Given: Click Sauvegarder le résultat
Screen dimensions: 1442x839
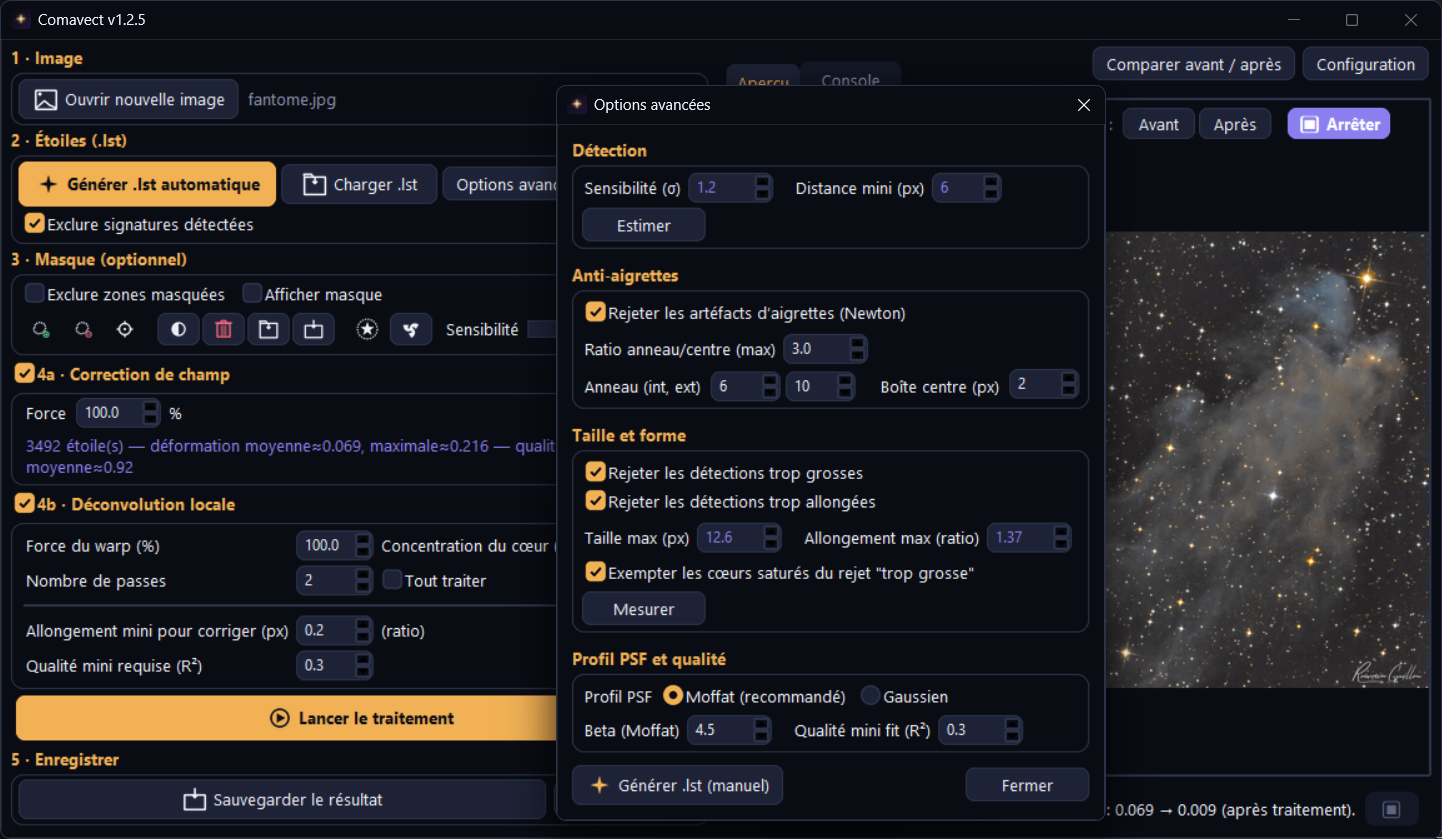Looking at the screenshot, I should pyautogui.click(x=282, y=799).
